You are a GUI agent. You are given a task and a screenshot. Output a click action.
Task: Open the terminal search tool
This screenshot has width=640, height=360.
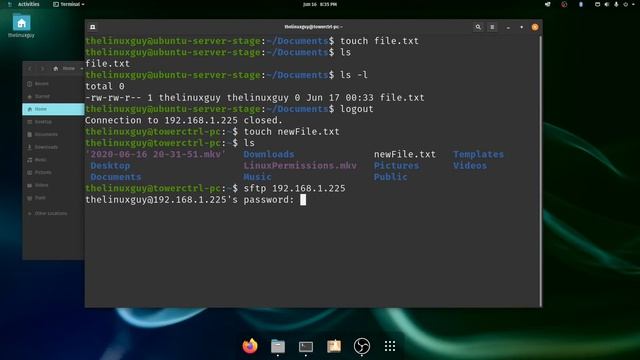(478, 27)
